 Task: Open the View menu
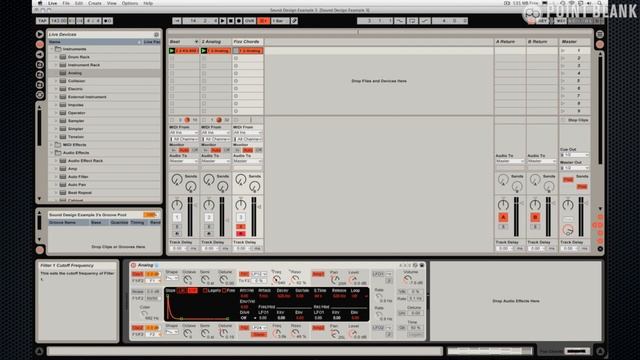(111, 3)
